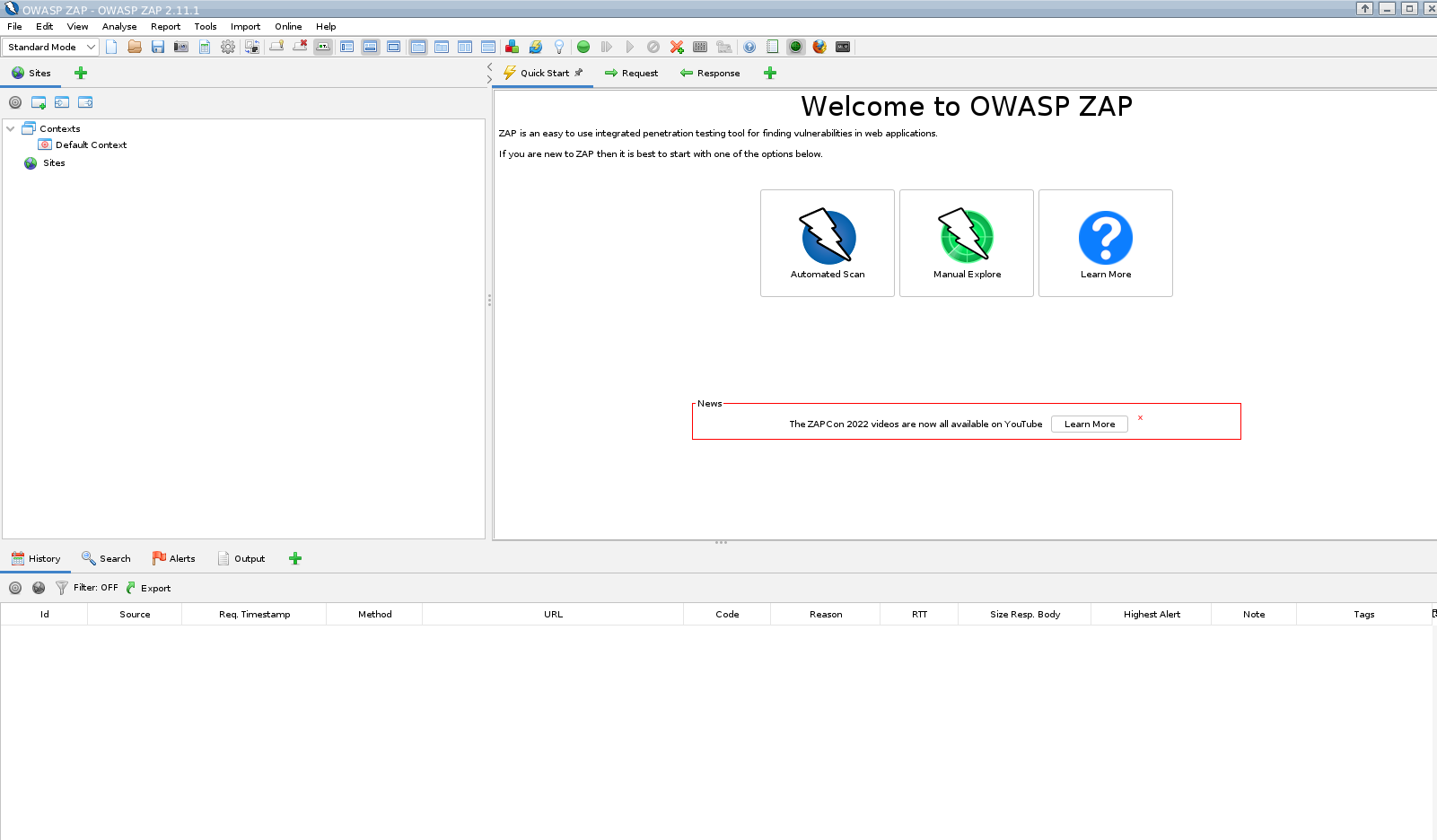This screenshot has width=1437, height=840.
Task: Dismiss the news with small red x
Action: click(x=1140, y=417)
